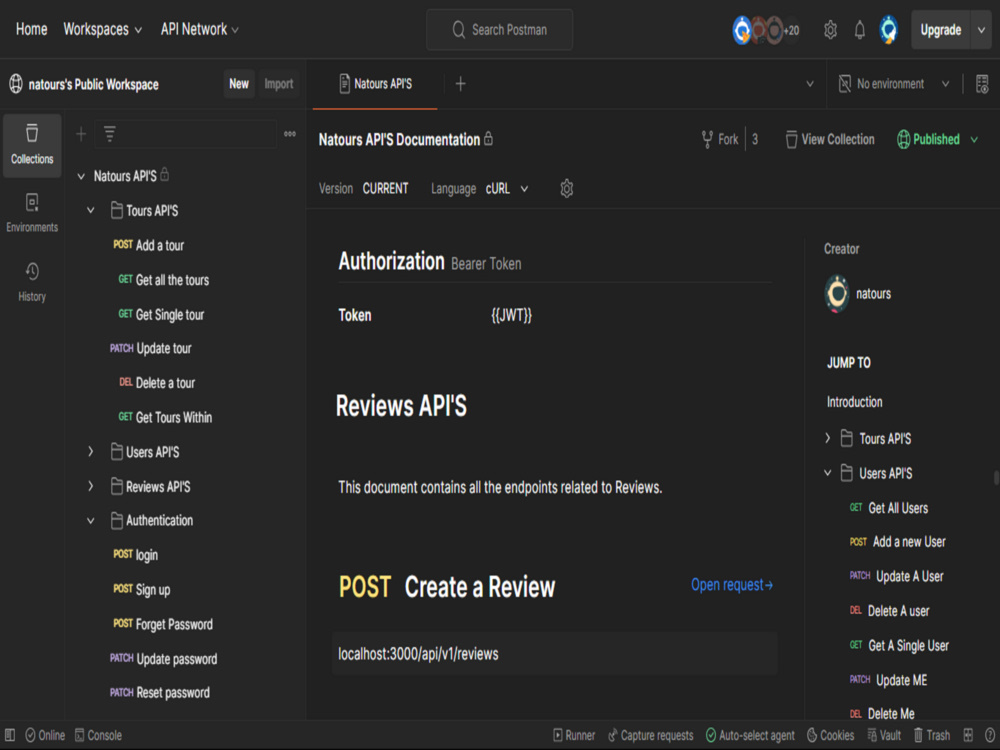Switch to the Natours API'S tab

376,84
